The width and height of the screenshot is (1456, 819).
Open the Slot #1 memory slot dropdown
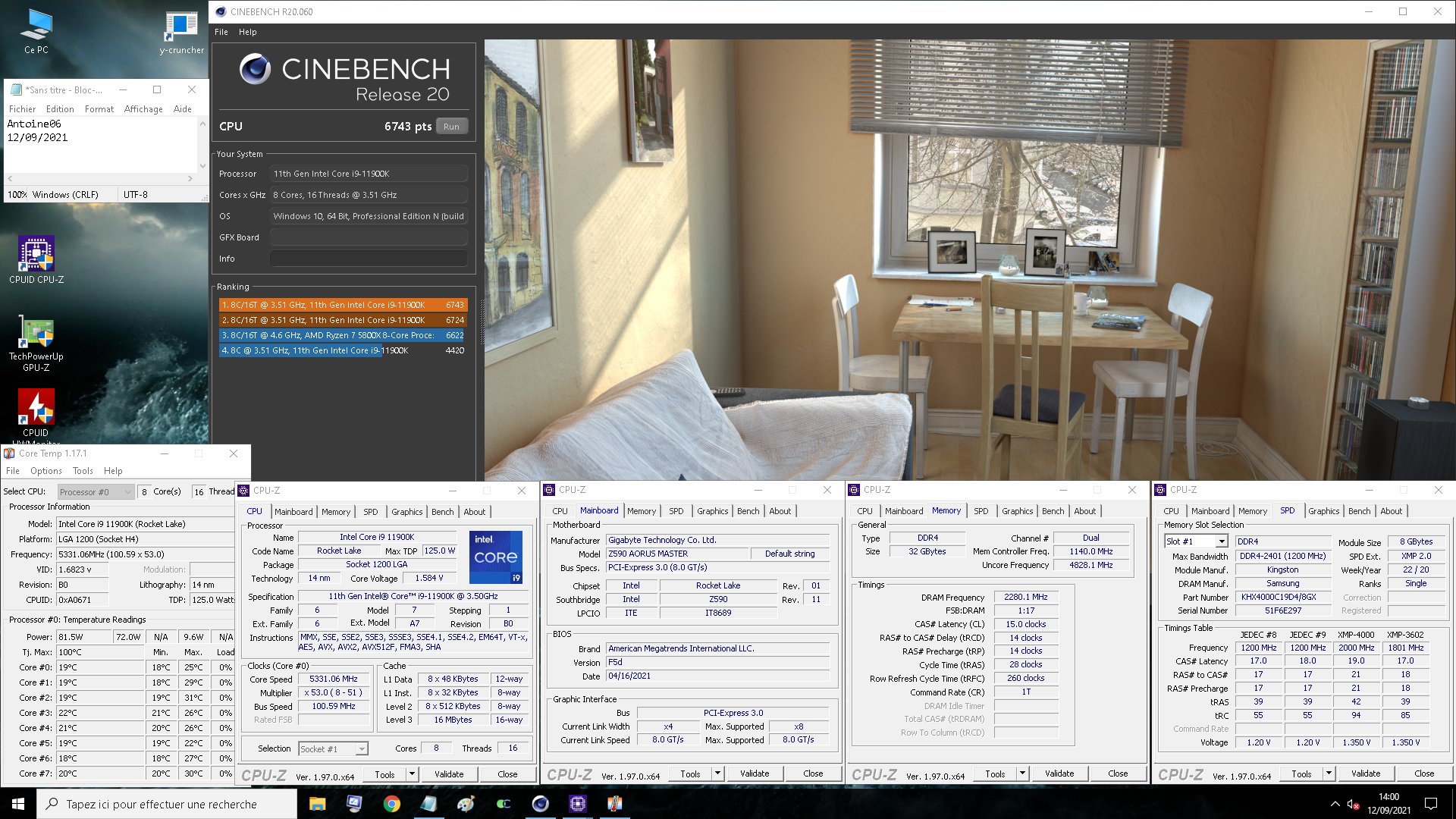coord(1196,541)
